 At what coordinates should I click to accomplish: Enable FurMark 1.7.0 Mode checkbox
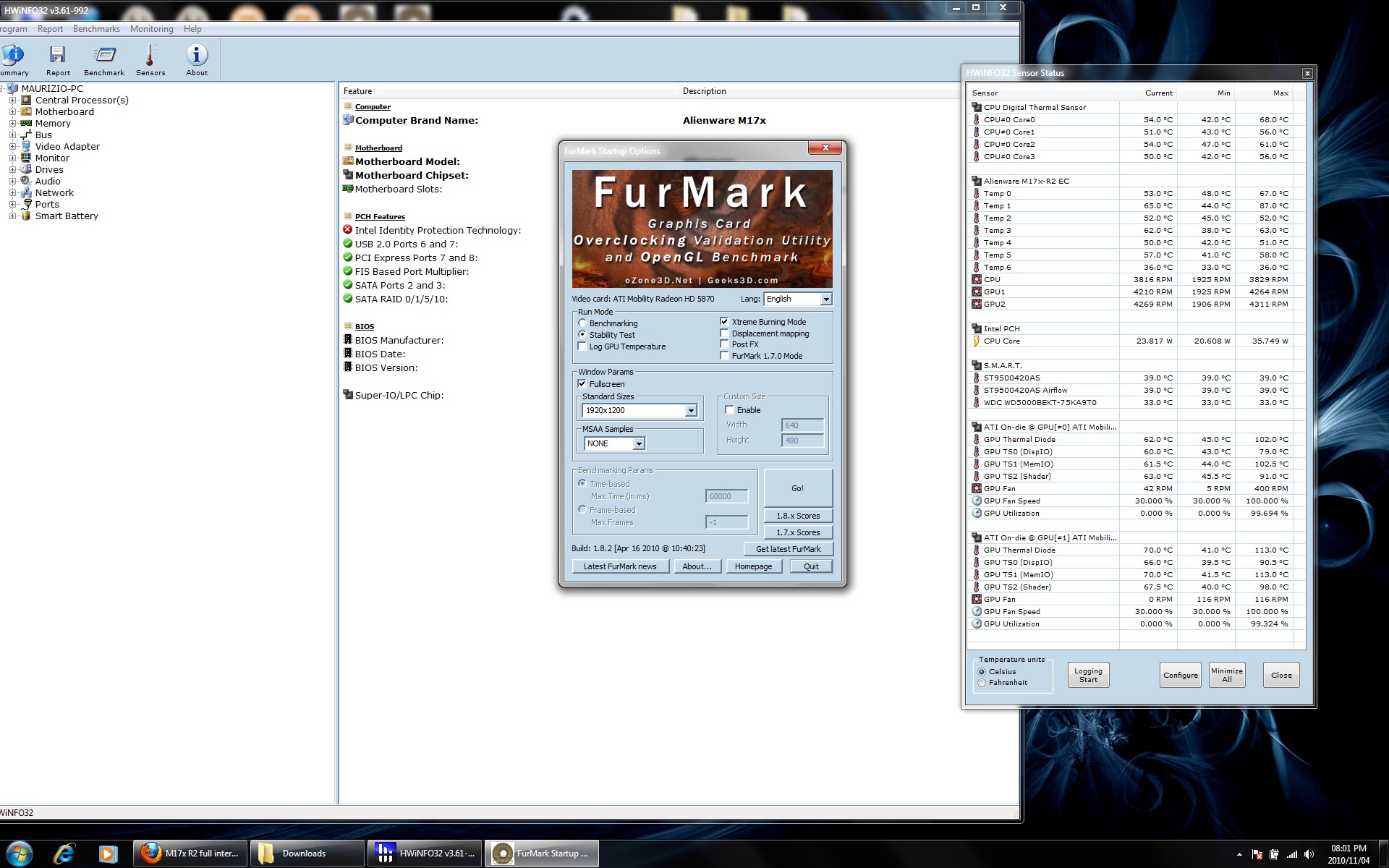724,356
